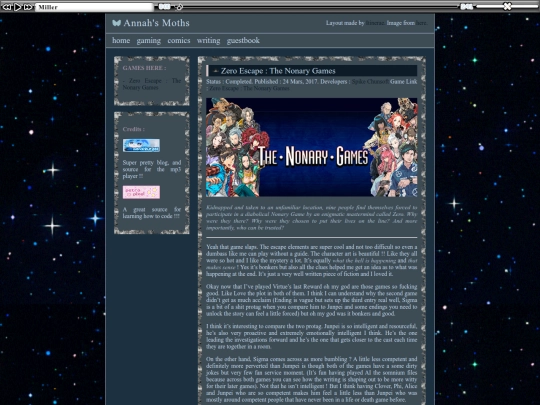
Task: Click the Zero Escape : The Nonary Games heading
Action: pos(278,71)
